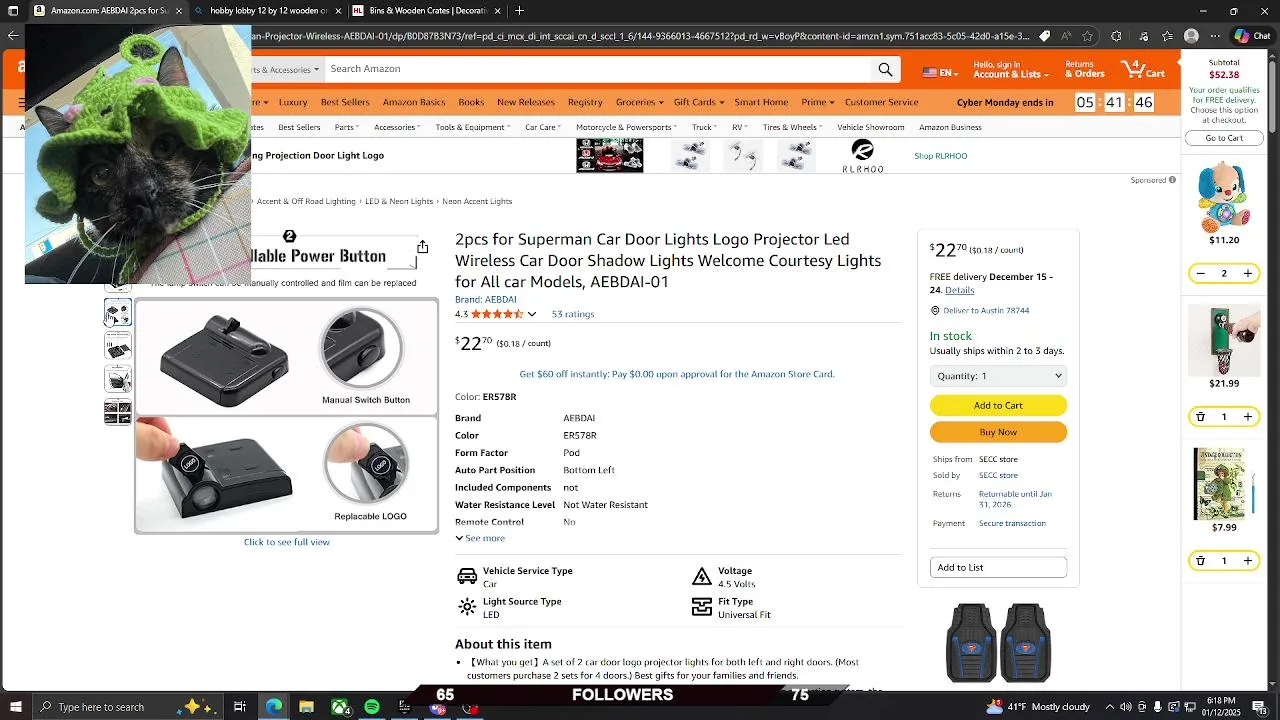This screenshot has height=720, width=1280.
Task: Click the deliver to Austin location icon
Action: tap(935, 311)
